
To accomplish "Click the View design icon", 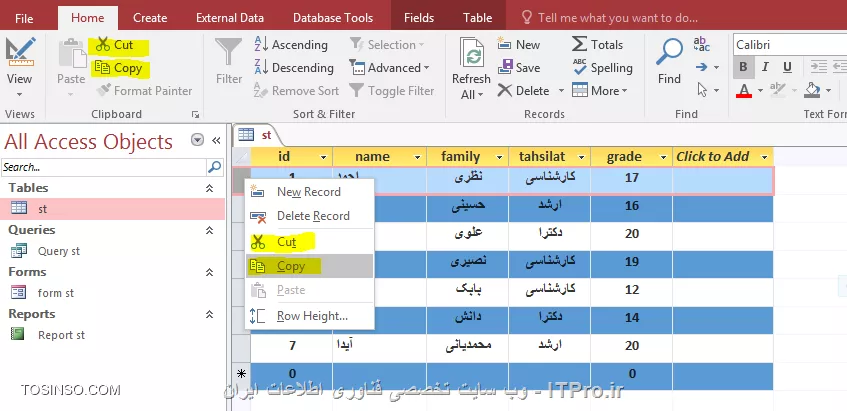I will 19,52.
